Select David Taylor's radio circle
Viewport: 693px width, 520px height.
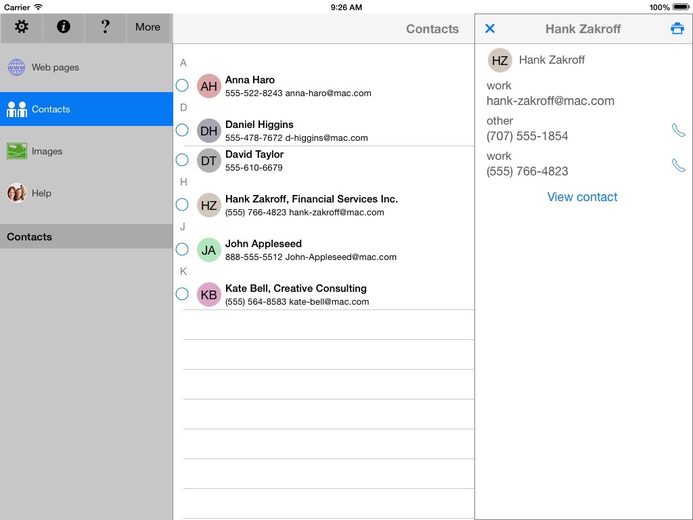(x=182, y=159)
